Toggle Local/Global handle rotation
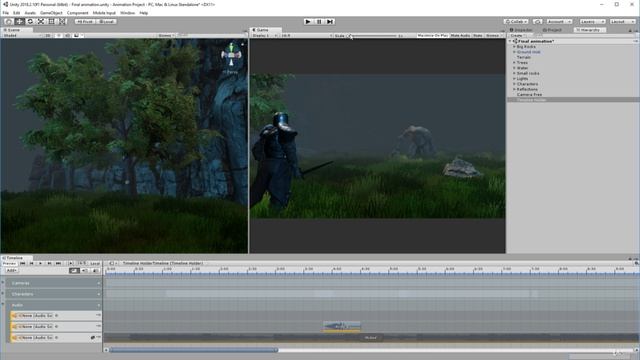The width and height of the screenshot is (640, 360). pyautogui.click(x=107, y=21)
